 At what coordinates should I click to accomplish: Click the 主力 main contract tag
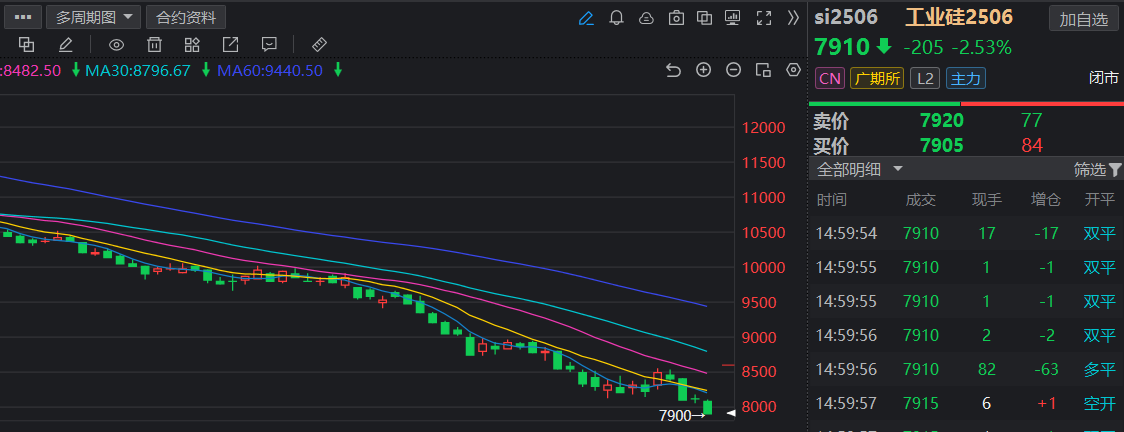(x=966, y=78)
